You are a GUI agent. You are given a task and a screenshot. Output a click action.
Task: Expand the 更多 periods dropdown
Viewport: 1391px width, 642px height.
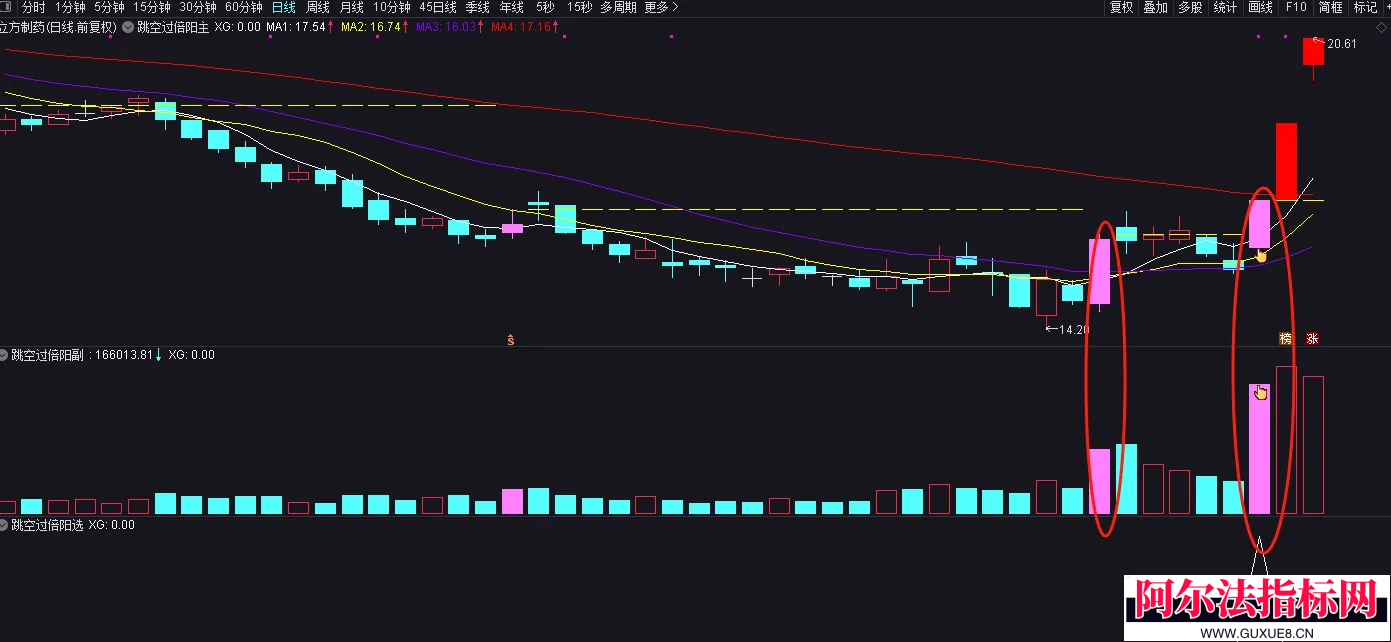tap(661, 7)
